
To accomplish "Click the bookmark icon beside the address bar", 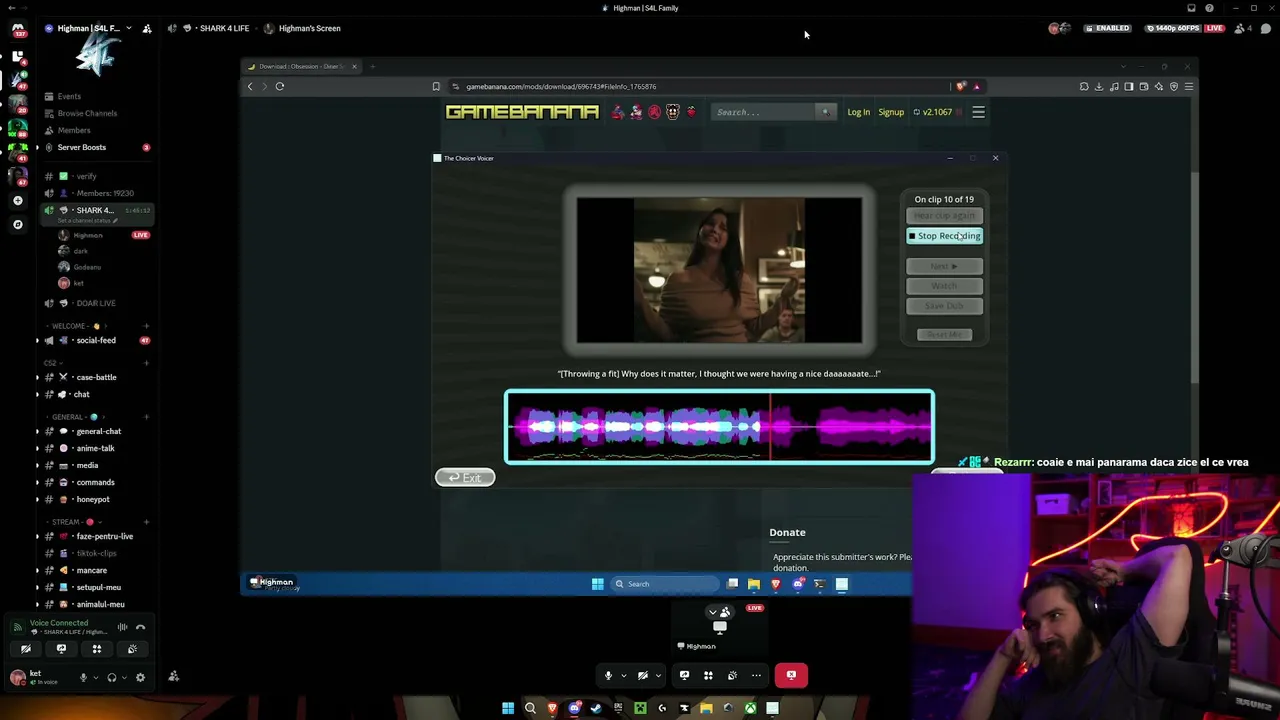I will 436,86.
